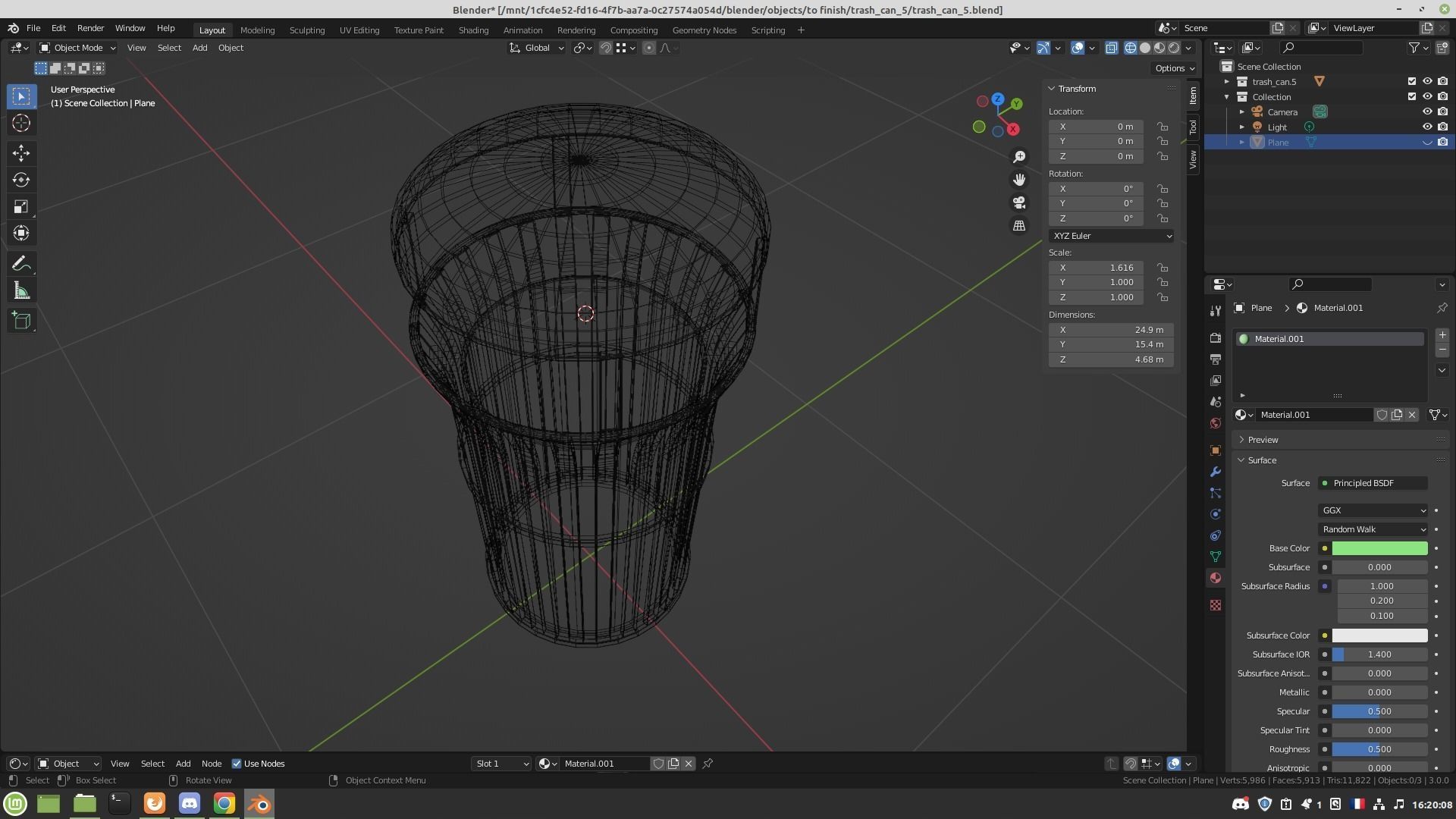1456x819 pixels.
Task: Switch perspective/orthographic projection icon
Action: point(1019,226)
